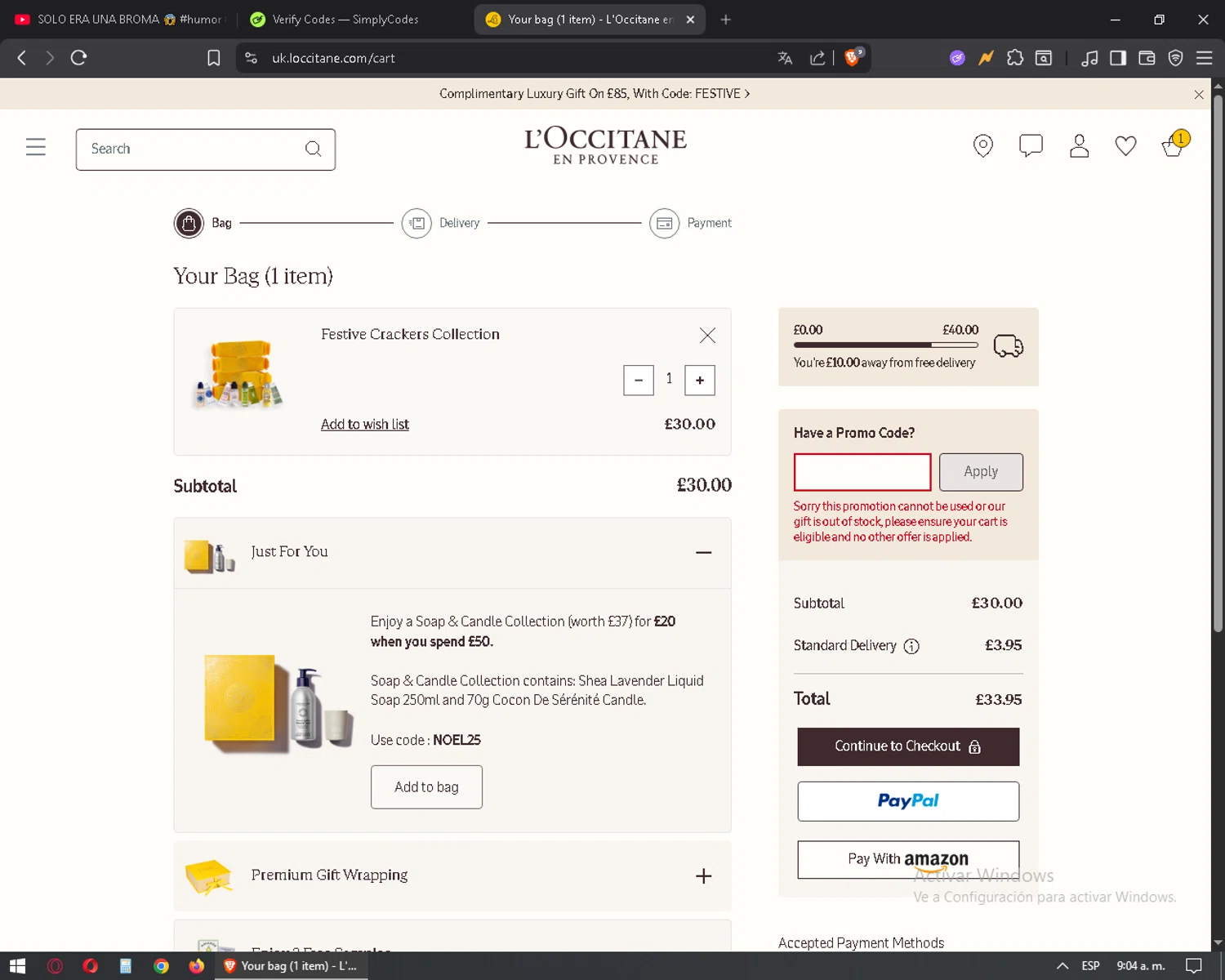The width and height of the screenshot is (1225, 980).
Task: Show hidden system tray icons
Action: tap(1062, 966)
